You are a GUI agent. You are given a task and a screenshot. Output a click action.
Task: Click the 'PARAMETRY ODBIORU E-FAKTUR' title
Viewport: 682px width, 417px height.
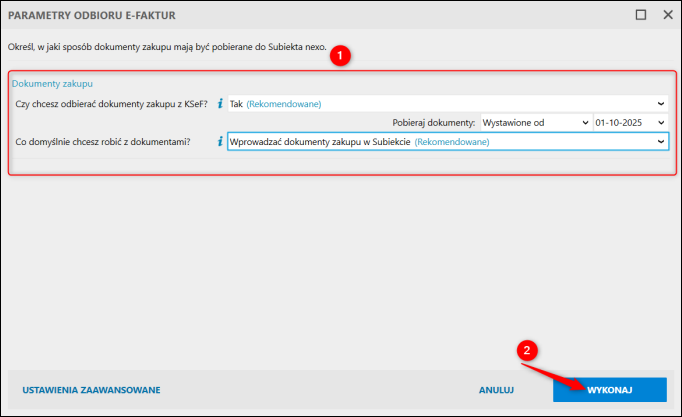pyautogui.click(x=92, y=15)
